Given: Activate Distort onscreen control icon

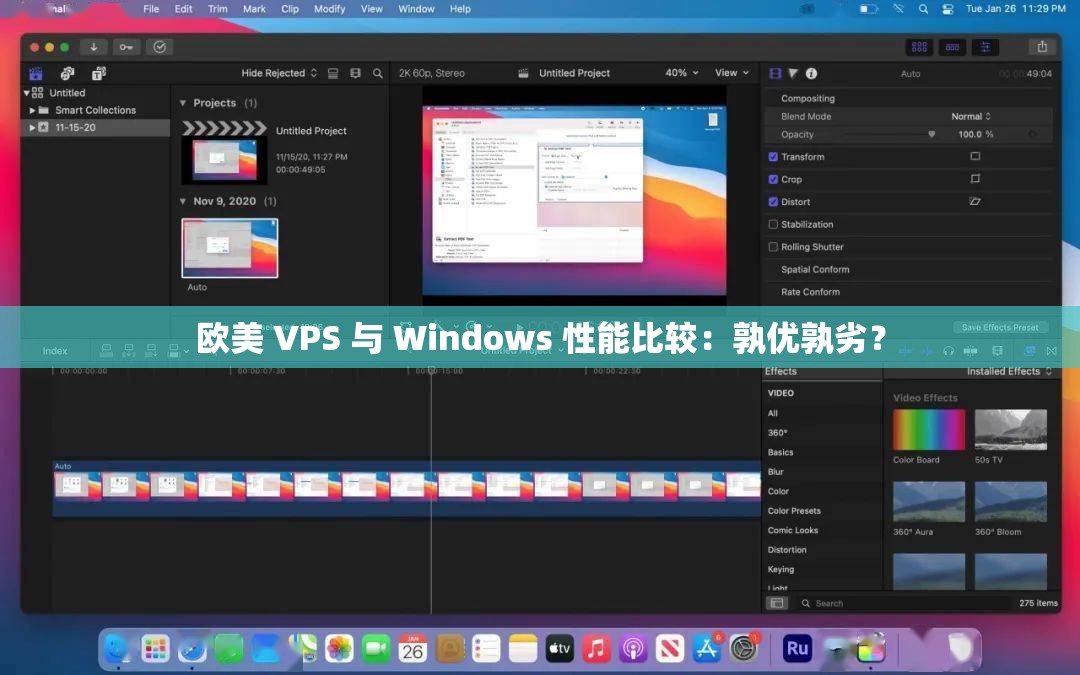Looking at the screenshot, I should tap(975, 202).
